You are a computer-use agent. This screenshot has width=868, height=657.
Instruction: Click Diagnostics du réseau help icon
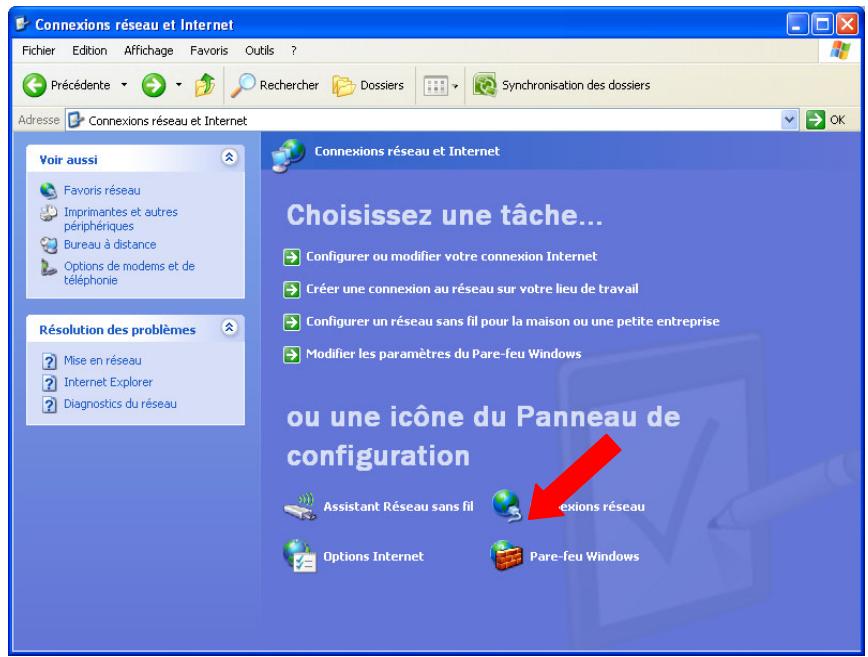49,404
